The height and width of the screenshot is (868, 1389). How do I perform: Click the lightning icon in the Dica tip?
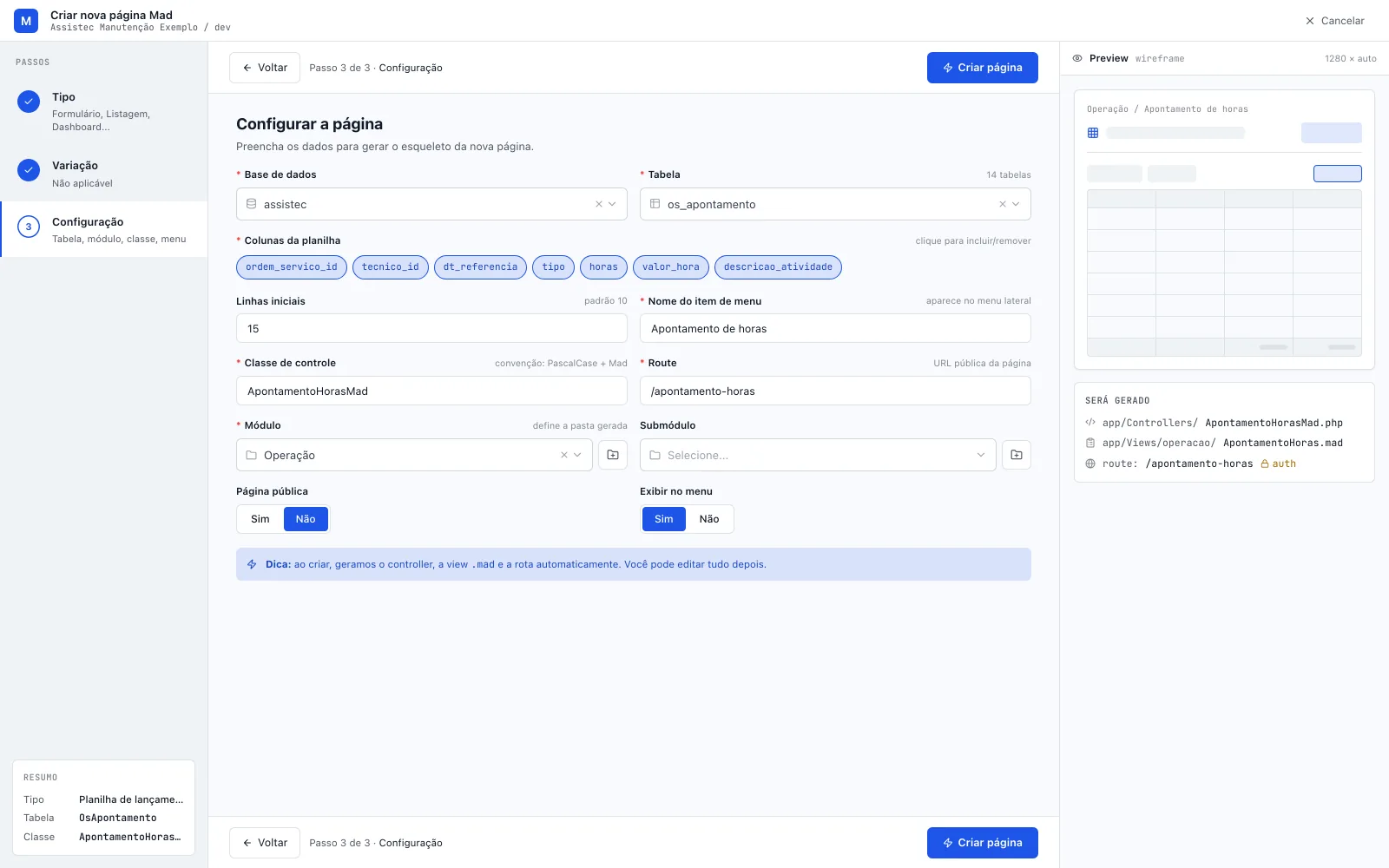[252, 564]
